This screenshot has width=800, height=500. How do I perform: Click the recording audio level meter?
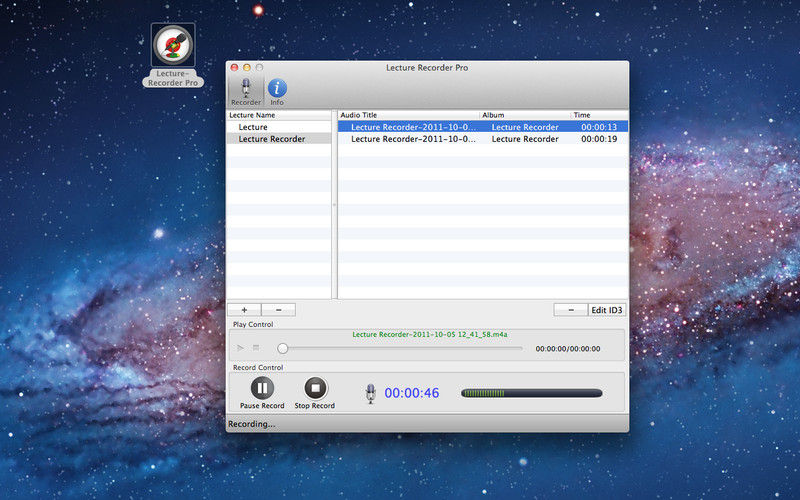coord(532,393)
